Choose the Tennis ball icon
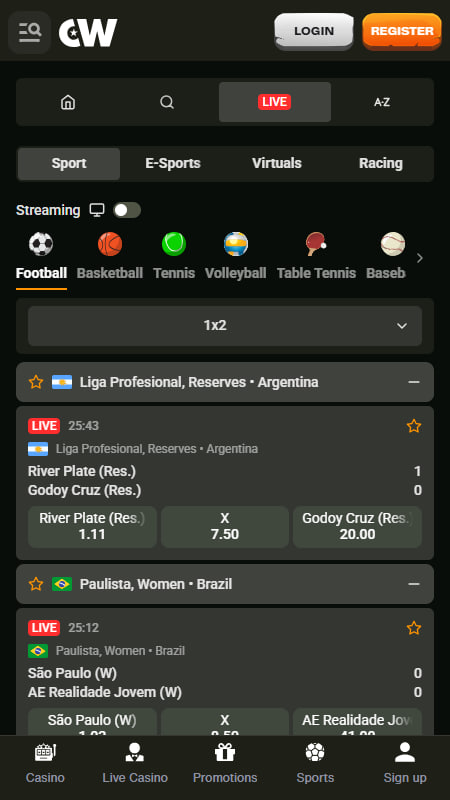The width and height of the screenshot is (450, 800). coord(174,244)
